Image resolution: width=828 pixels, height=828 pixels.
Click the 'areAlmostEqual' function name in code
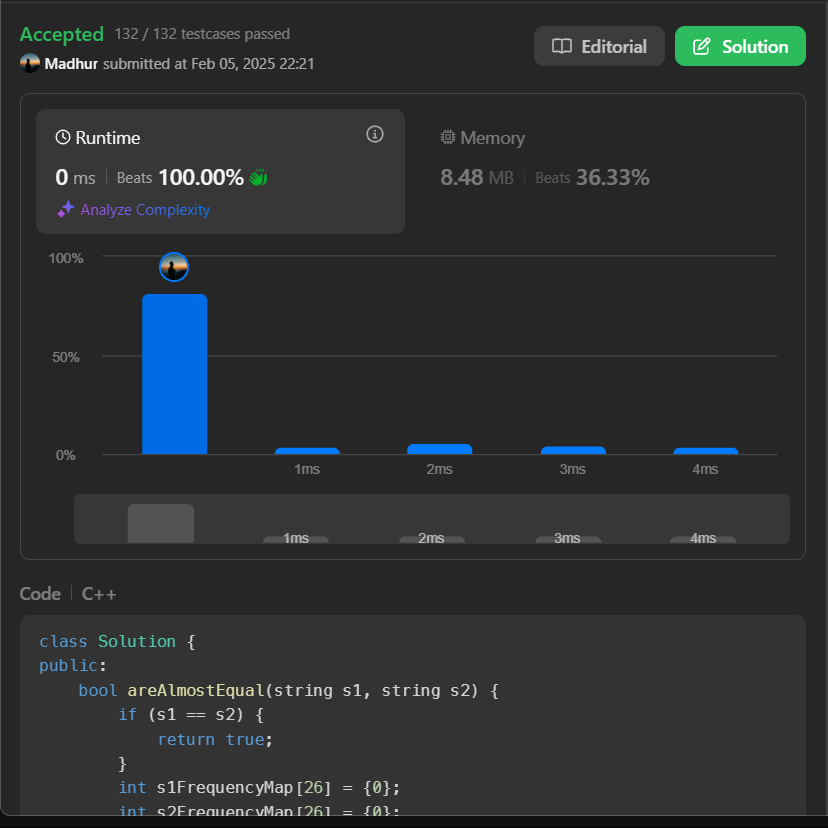196,690
